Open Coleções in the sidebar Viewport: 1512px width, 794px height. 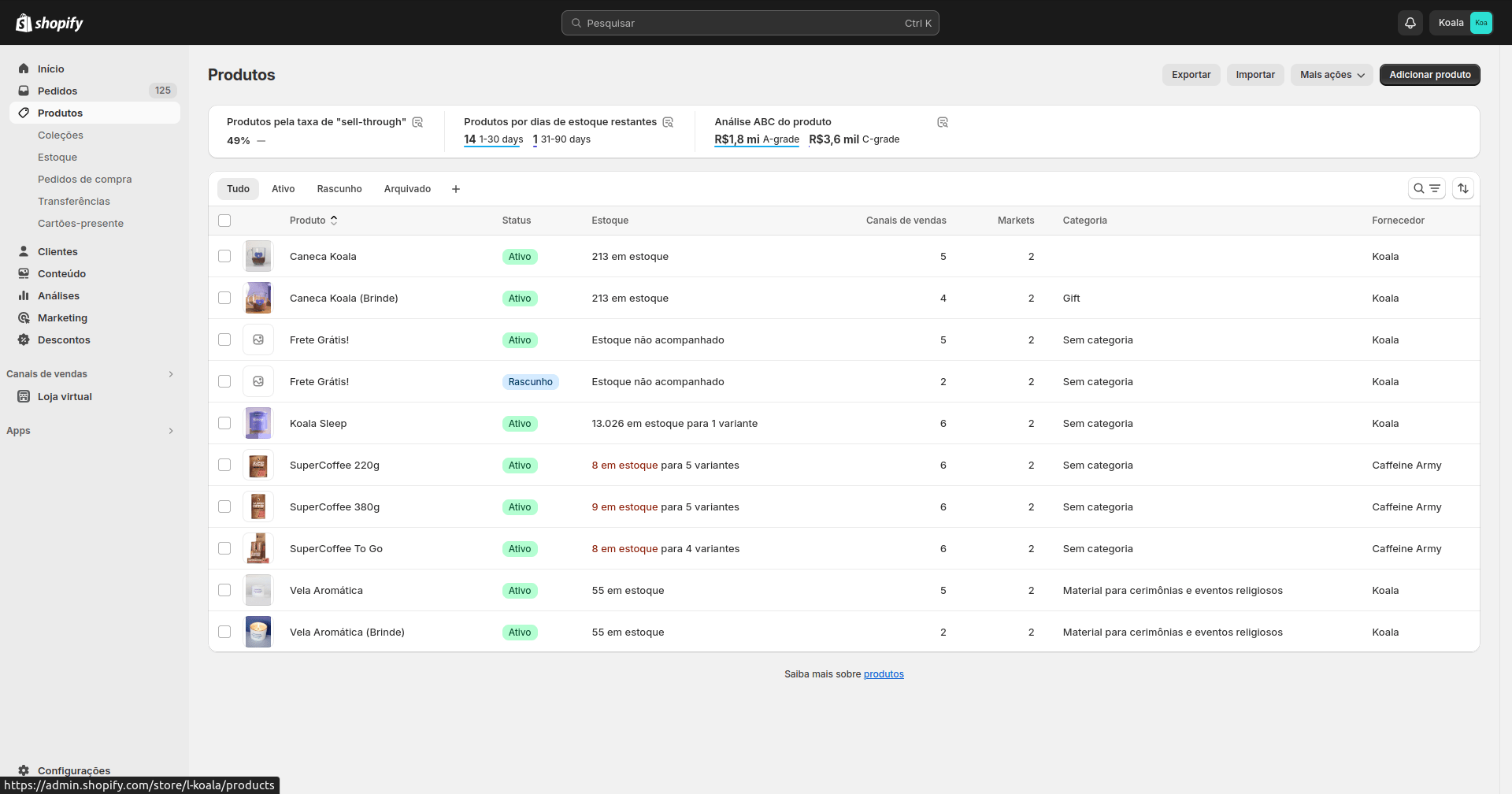(x=61, y=135)
